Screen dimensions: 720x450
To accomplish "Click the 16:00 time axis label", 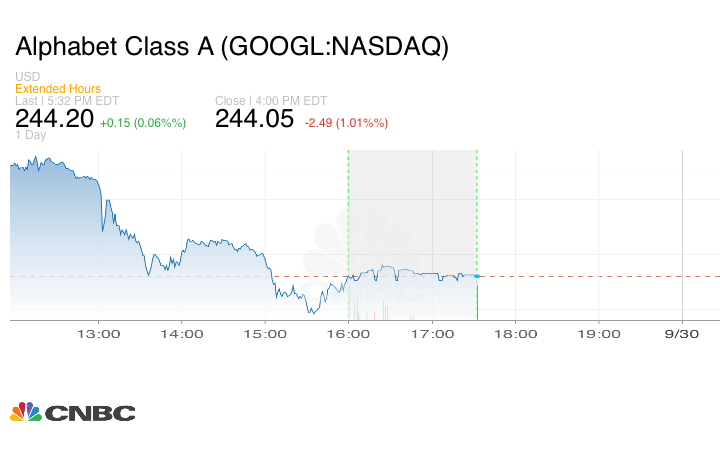I will tap(348, 334).
